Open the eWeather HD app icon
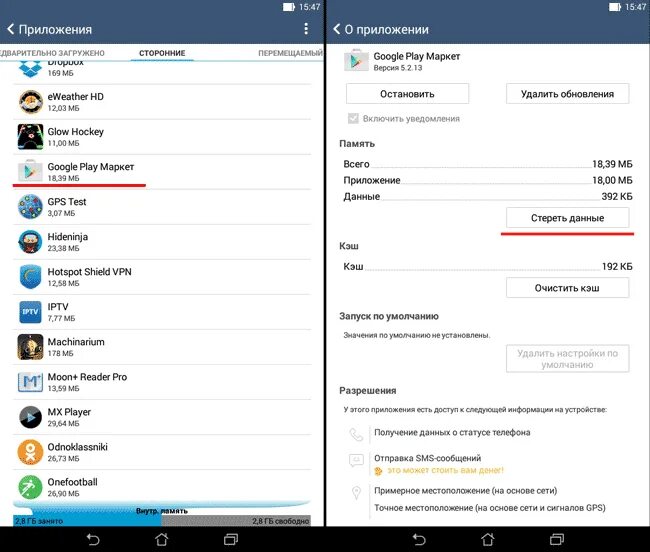 (30, 102)
